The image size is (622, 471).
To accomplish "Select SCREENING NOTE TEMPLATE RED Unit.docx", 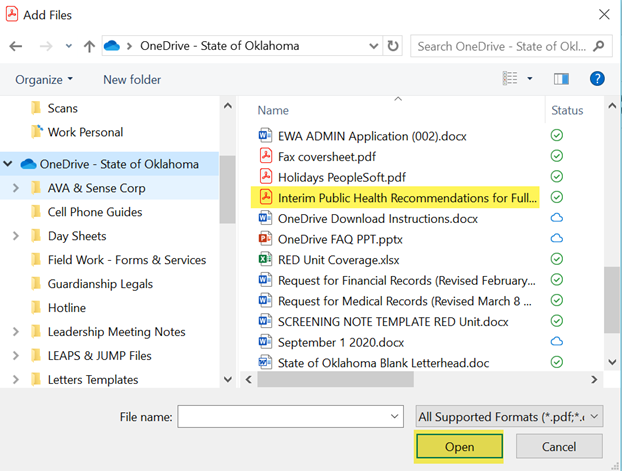I will 393,321.
